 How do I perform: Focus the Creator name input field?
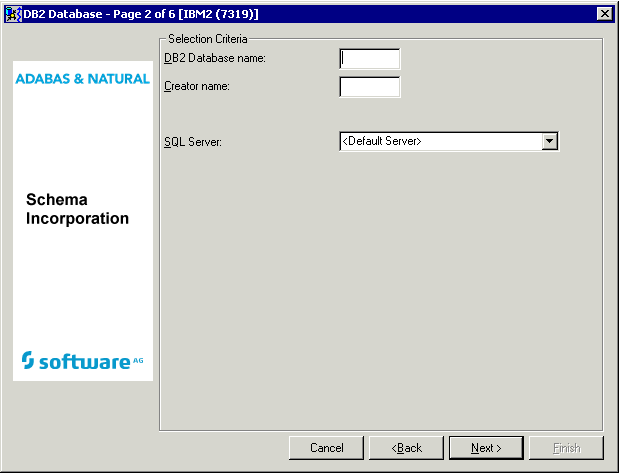(x=370, y=87)
